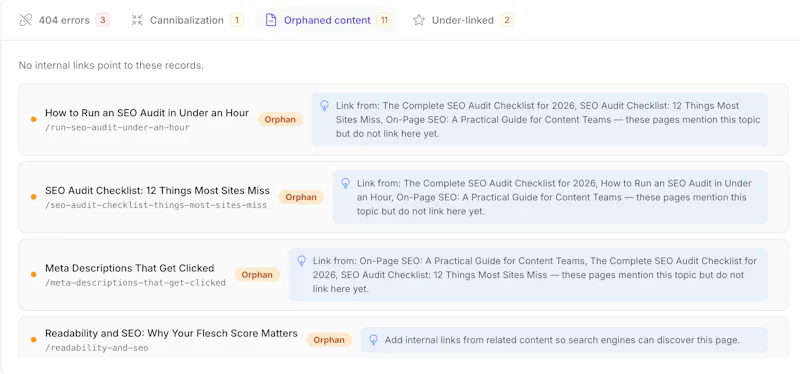
Task: Click the 11 count badge on Orphaned content
Action: click(384, 20)
